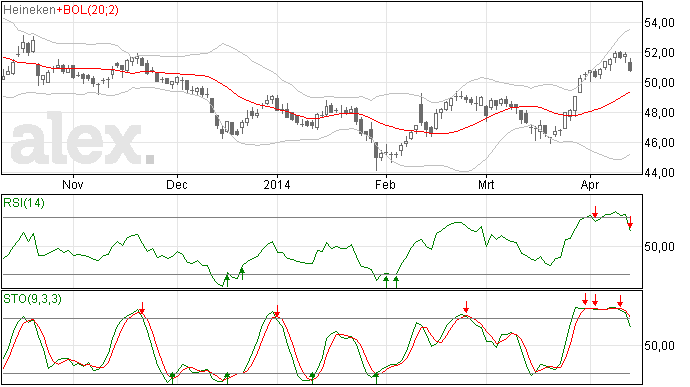Screen dimensions: 690x387
Task: Click the STO(9,3,3) panel label
Action: tap(33, 299)
